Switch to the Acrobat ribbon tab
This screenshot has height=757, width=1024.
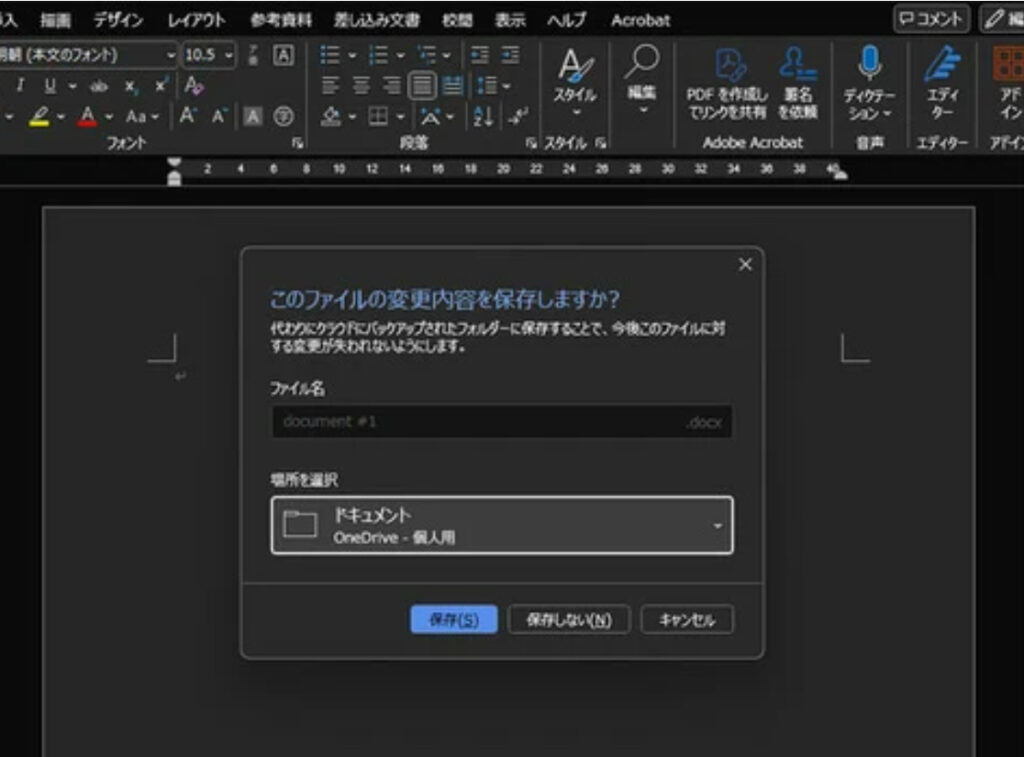click(640, 20)
